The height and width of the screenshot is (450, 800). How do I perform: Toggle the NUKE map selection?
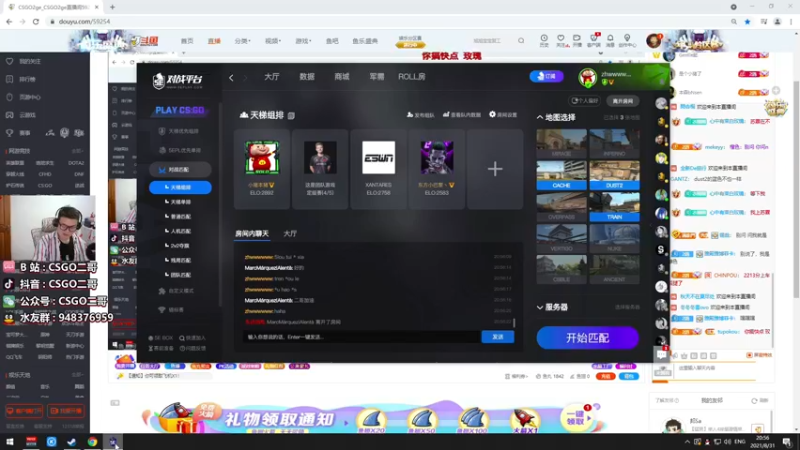614,238
